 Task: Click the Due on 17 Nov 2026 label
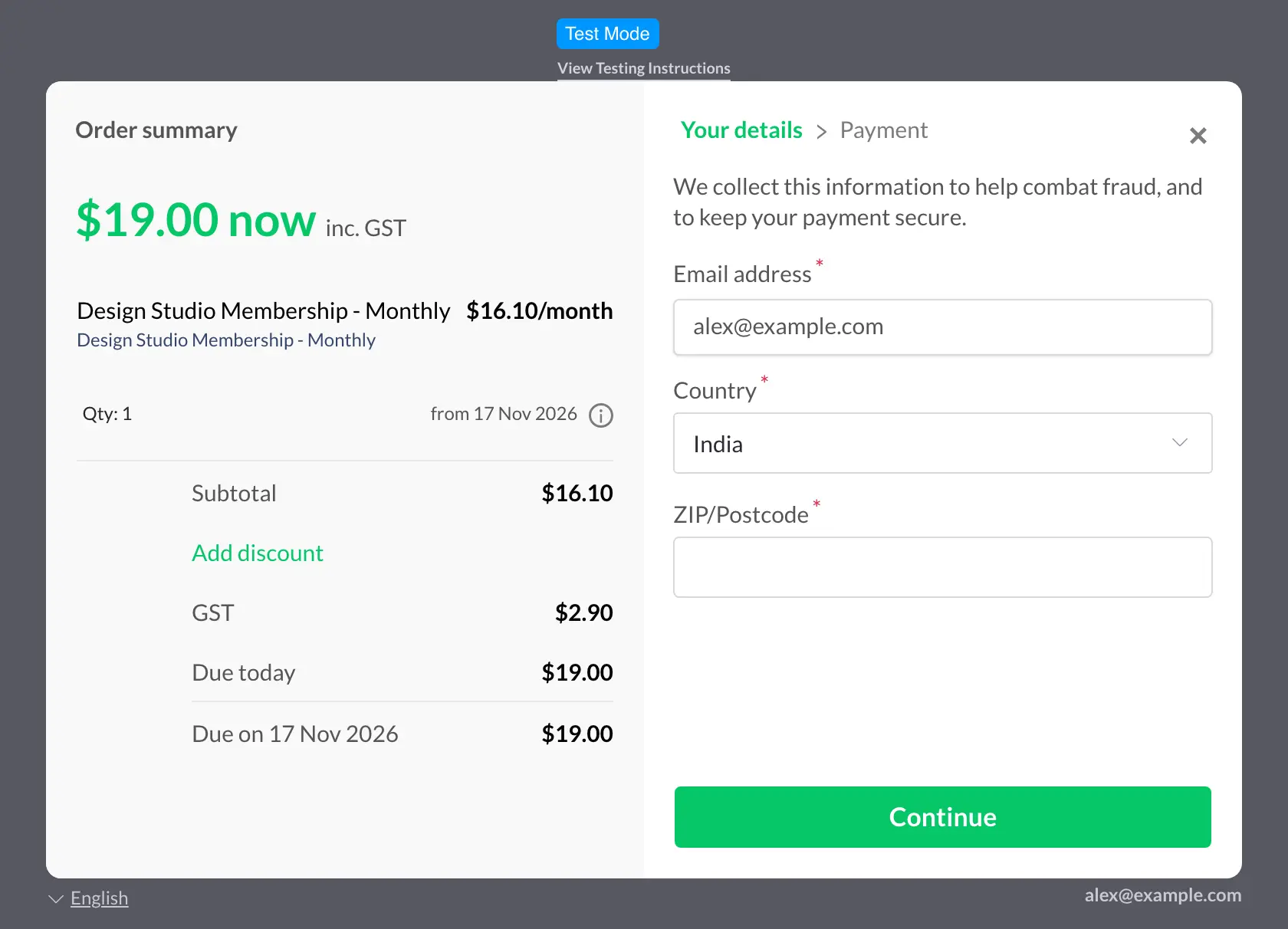coord(295,734)
